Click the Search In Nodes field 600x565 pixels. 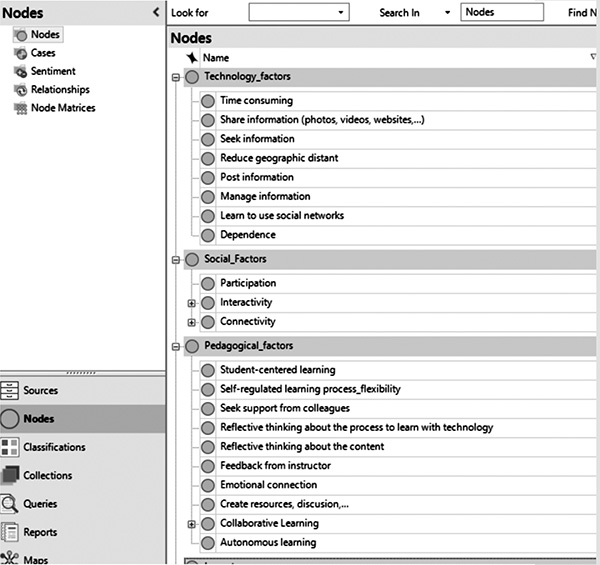coord(501,13)
